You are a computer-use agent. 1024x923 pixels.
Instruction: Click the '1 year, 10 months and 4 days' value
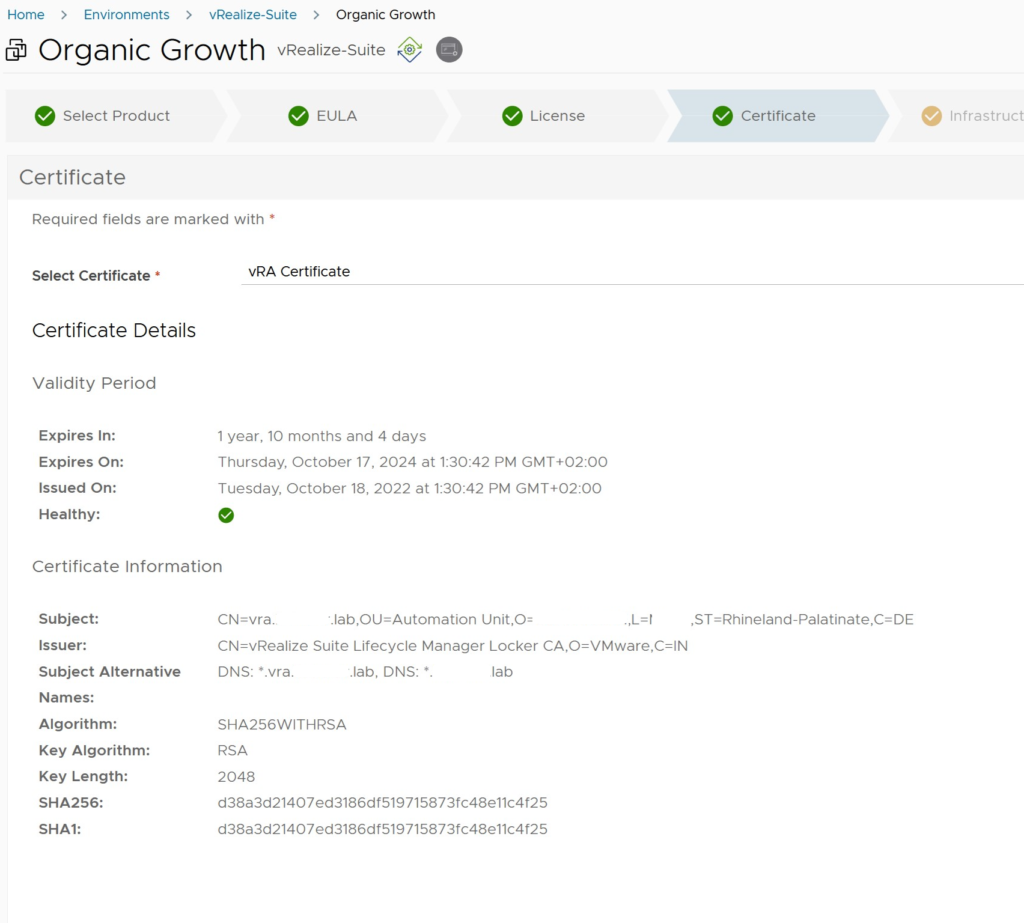tap(321, 436)
